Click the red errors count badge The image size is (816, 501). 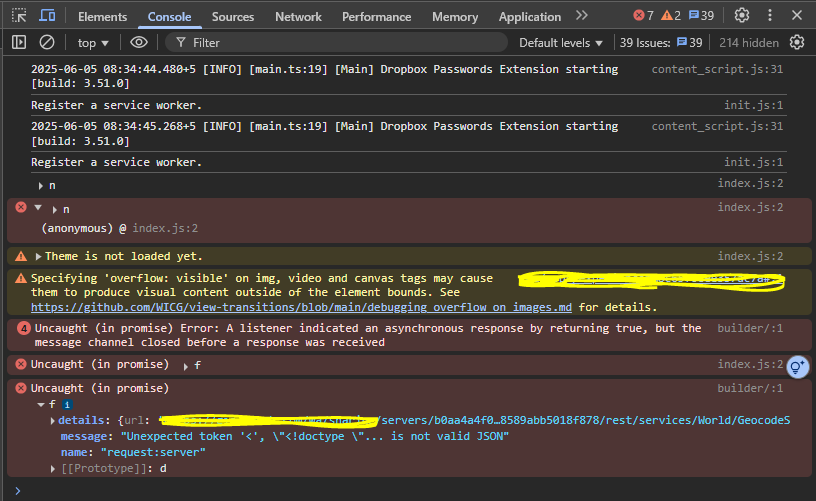pos(643,16)
